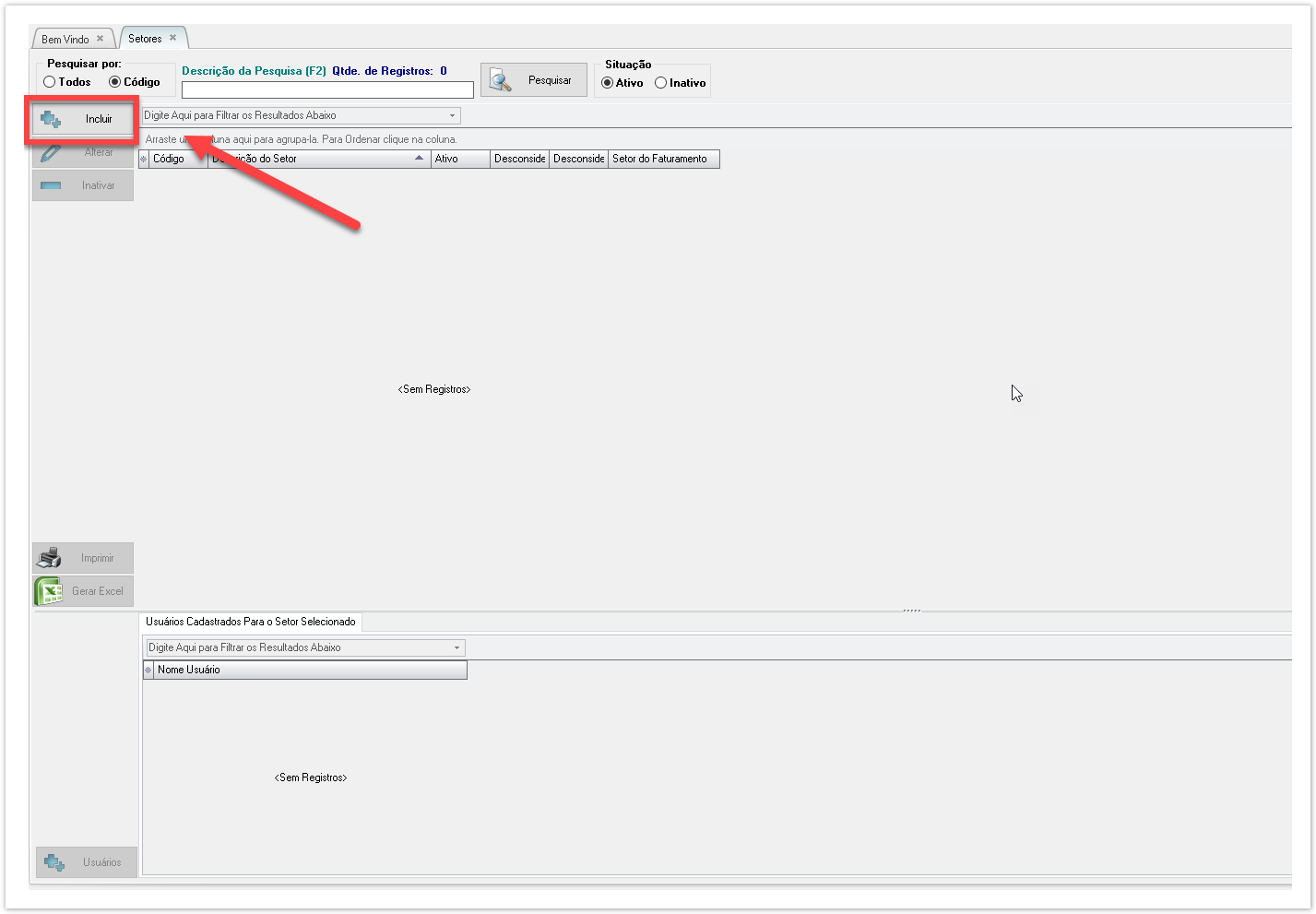Focus the Descrição da Pesquisa text field
This screenshot has width=1316, height=914.
(x=327, y=90)
